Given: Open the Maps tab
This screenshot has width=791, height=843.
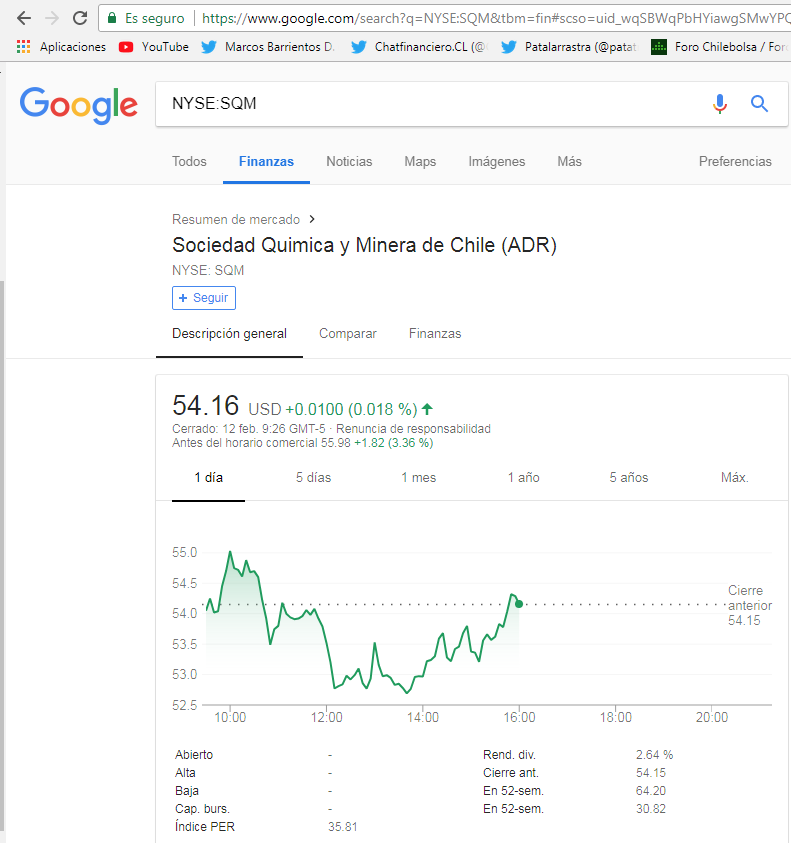Looking at the screenshot, I should 420,161.
